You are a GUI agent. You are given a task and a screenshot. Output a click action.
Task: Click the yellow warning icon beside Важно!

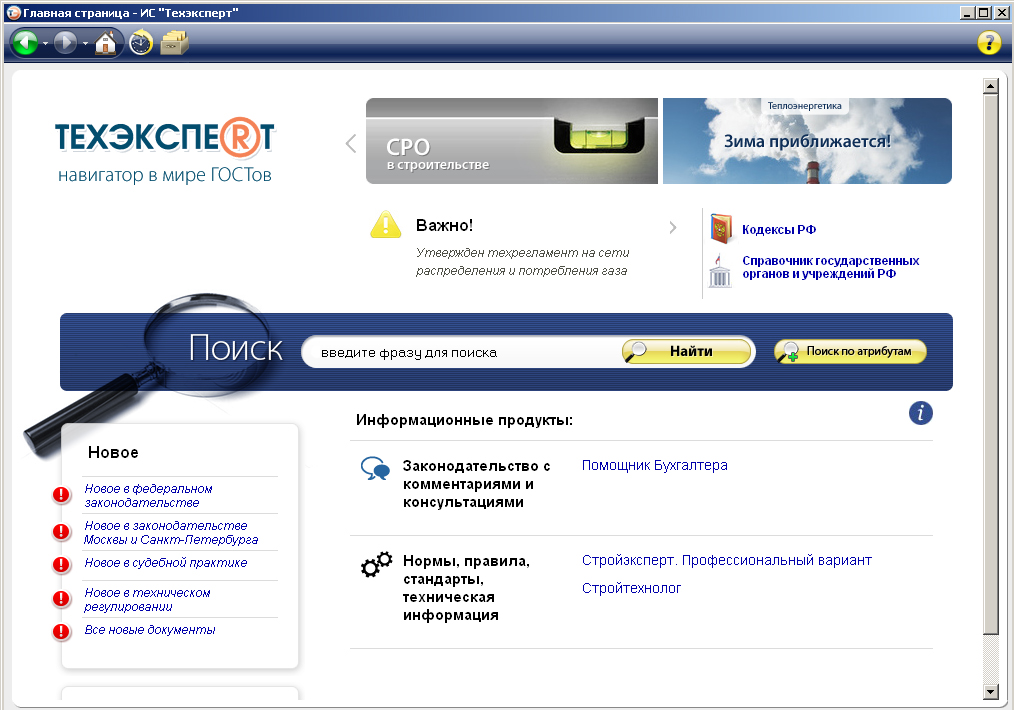(385, 224)
